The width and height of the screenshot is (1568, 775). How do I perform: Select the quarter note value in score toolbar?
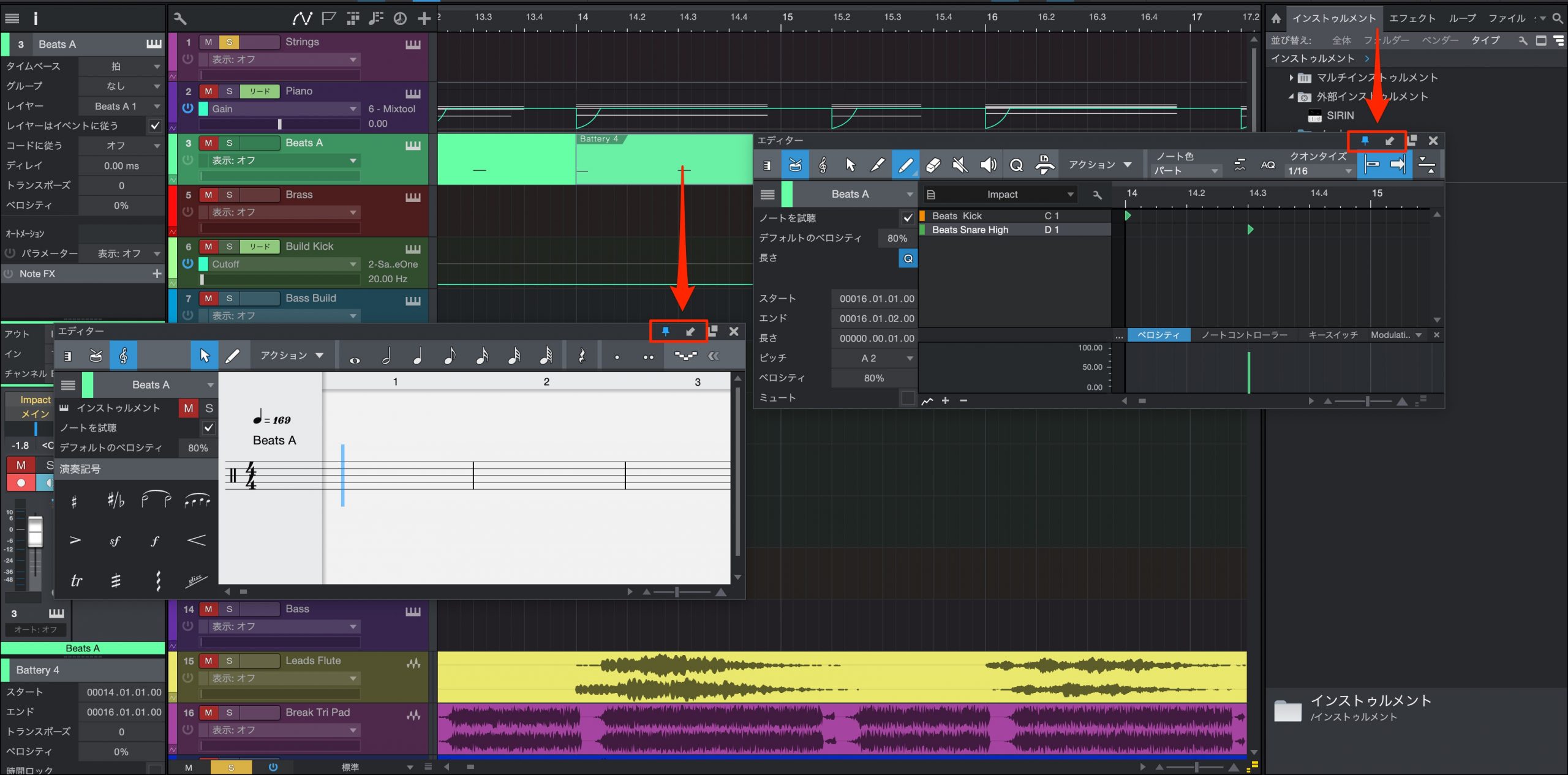(x=418, y=356)
